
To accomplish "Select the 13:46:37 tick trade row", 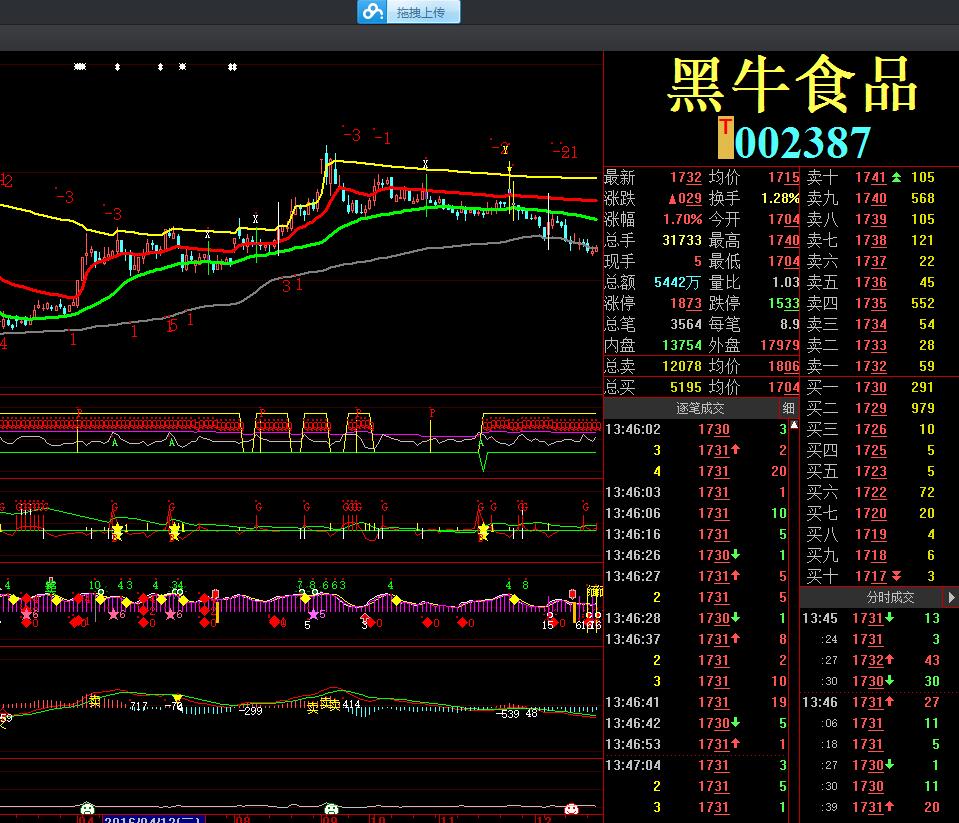I will (696, 639).
